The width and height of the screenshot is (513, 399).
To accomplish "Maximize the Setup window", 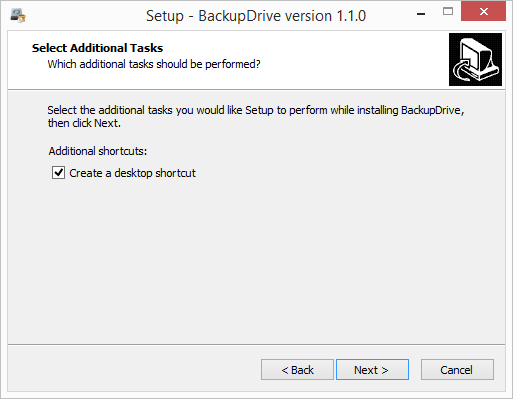I will pyautogui.click(x=448, y=12).
